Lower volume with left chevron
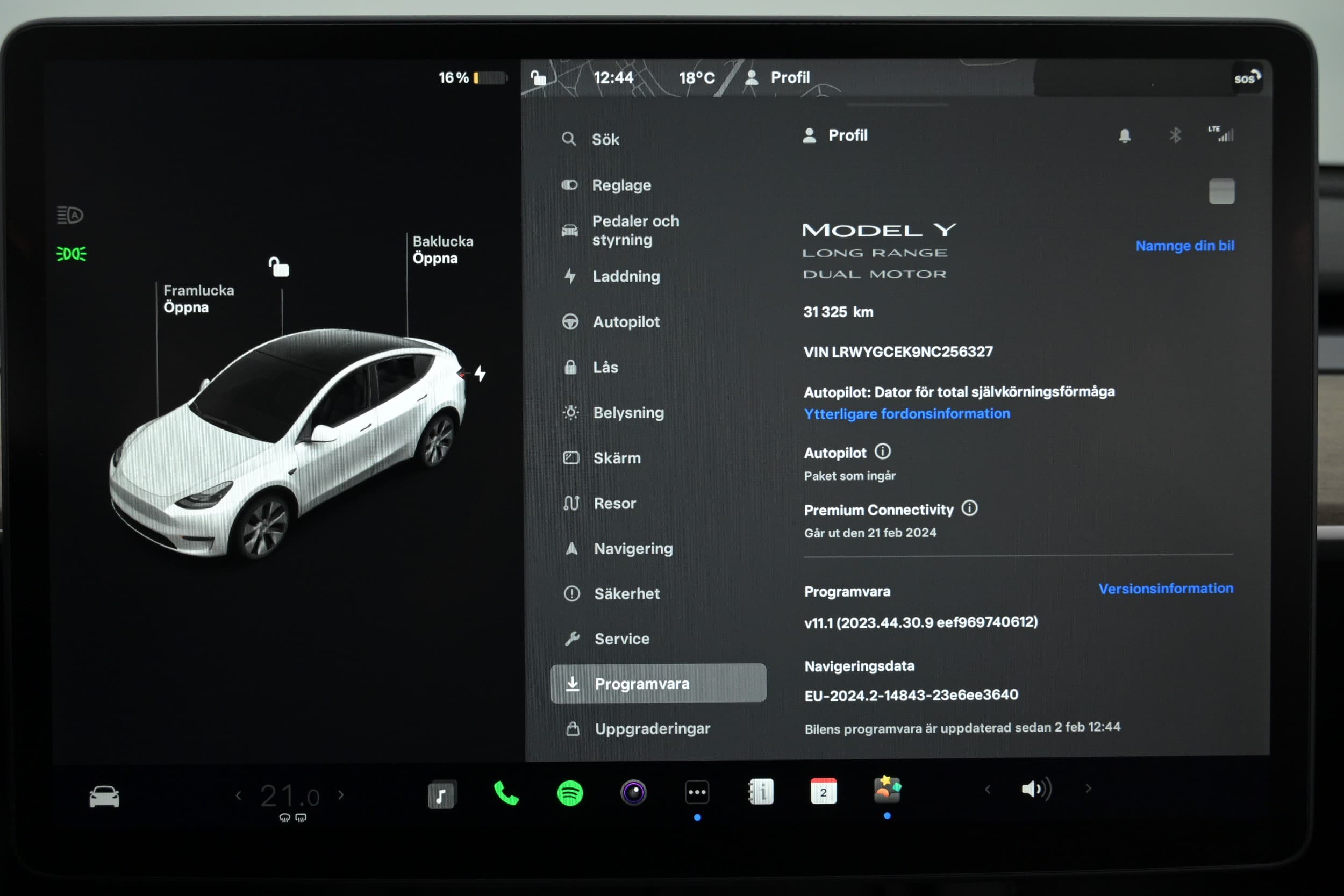The width and height of the screenshot is (1344, 896). coord(988,789)
